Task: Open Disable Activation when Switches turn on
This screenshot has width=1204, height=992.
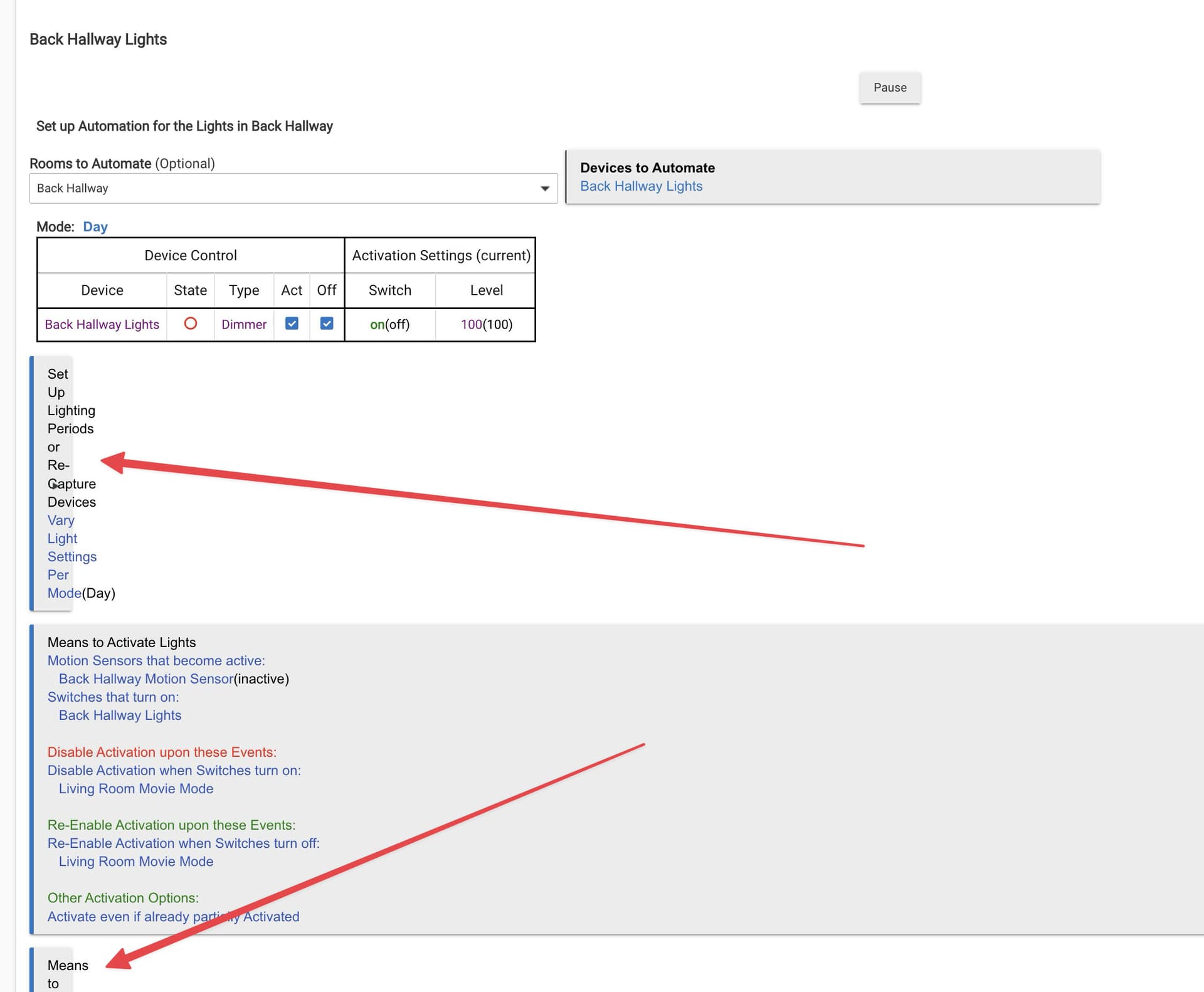Action: [174, 770]
